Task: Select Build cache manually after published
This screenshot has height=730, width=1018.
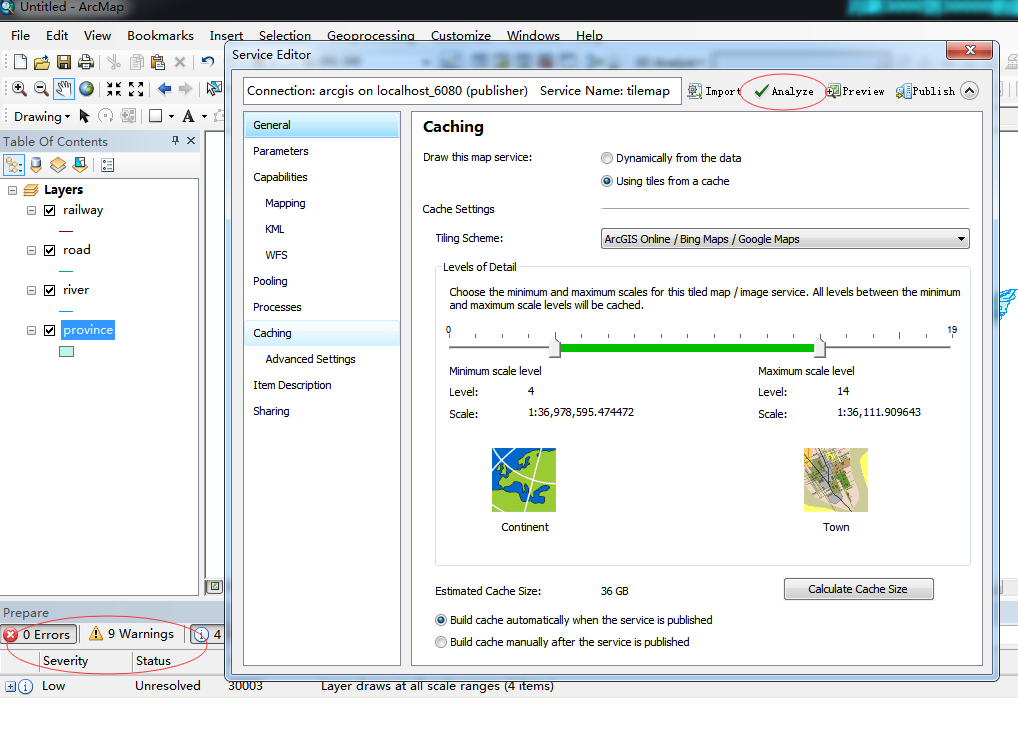Action: pyautogui.click(x=441, y=642)
